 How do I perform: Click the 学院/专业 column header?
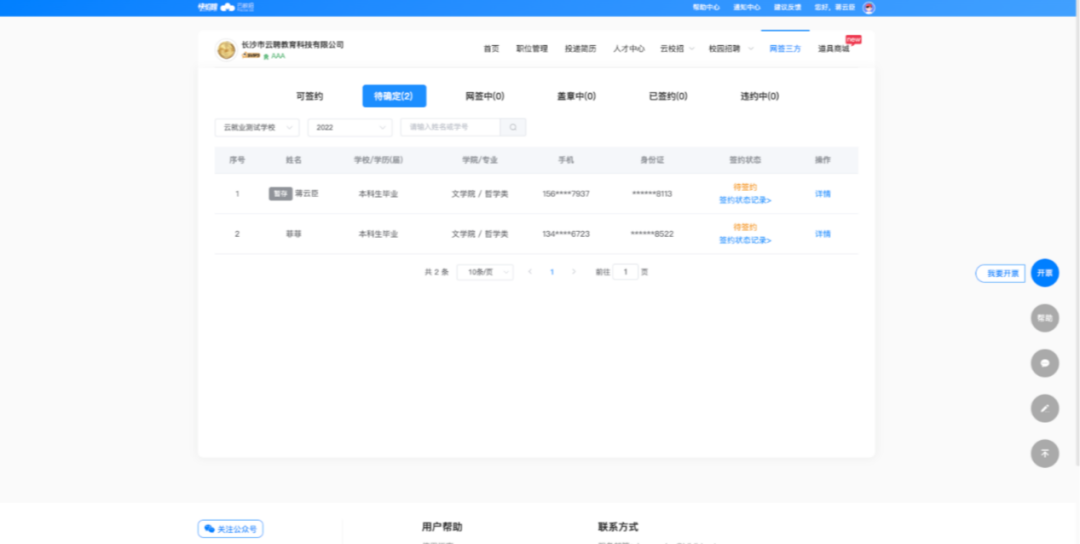(x=480, y=160)
